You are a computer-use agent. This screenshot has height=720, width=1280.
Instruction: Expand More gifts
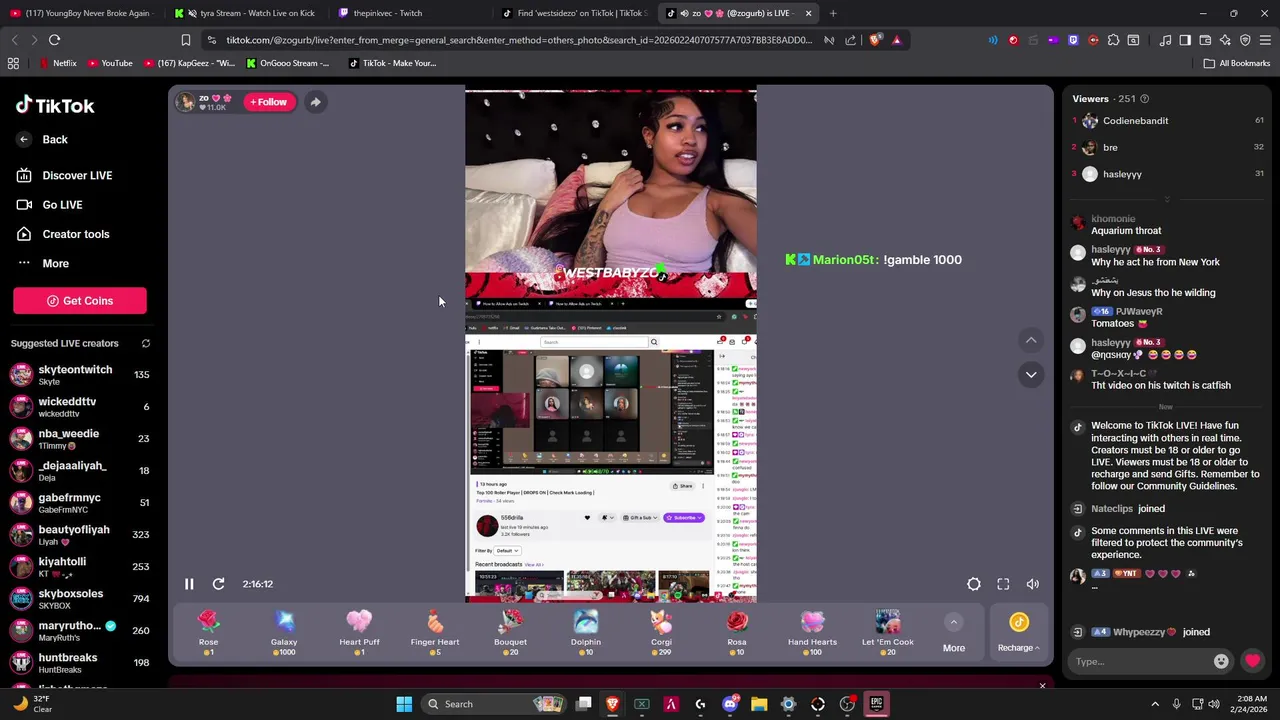pyautogui.click(x=954, y=634)
